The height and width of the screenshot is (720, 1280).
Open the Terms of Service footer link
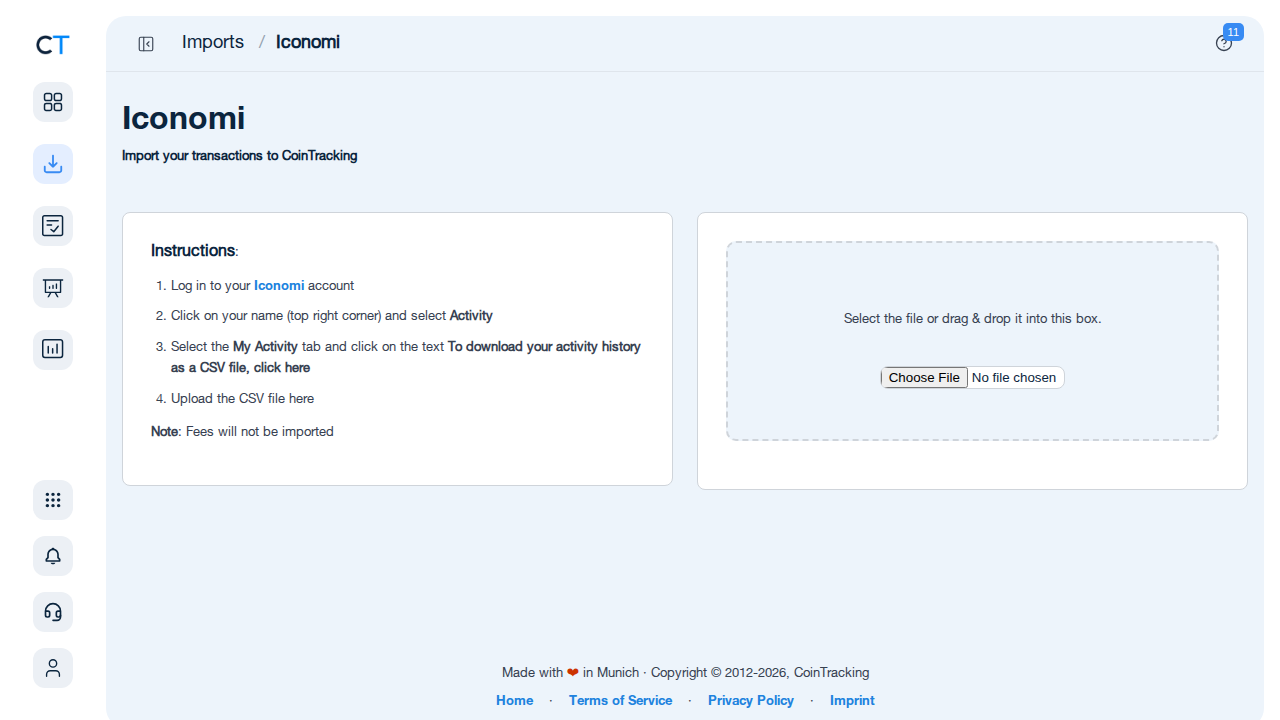pos(620,700)
